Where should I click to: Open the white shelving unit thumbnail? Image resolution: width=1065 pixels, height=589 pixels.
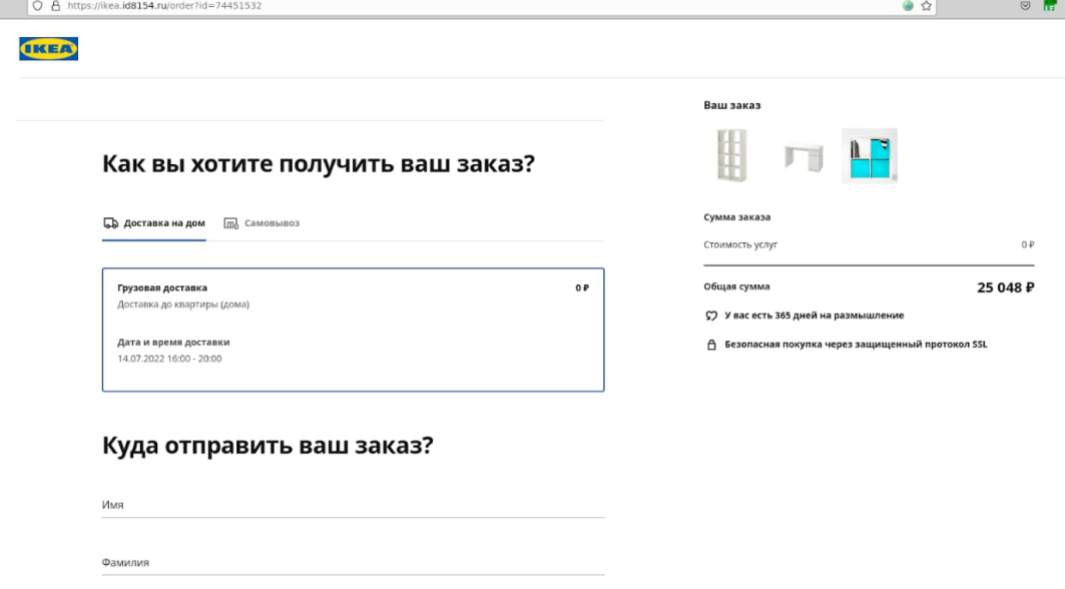731,156
